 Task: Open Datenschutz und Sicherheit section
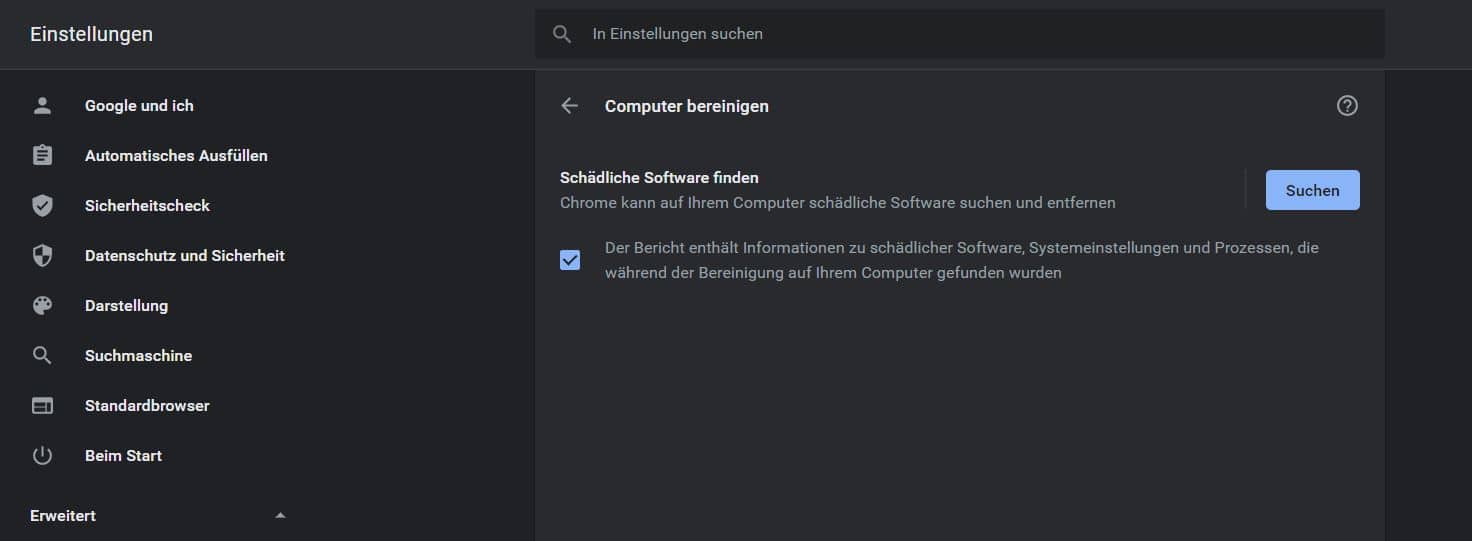pos(185,256)
